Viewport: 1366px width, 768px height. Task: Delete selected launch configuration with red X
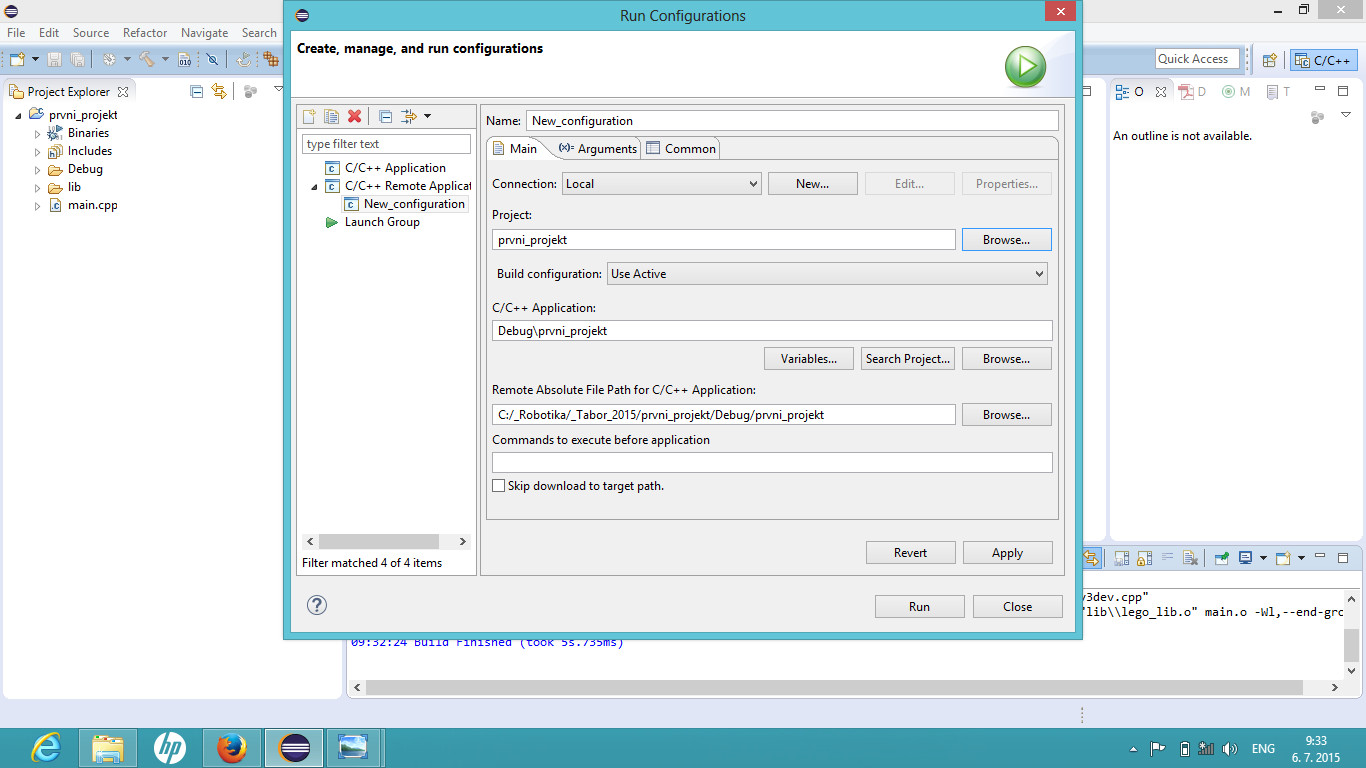(x=354, y=117)
